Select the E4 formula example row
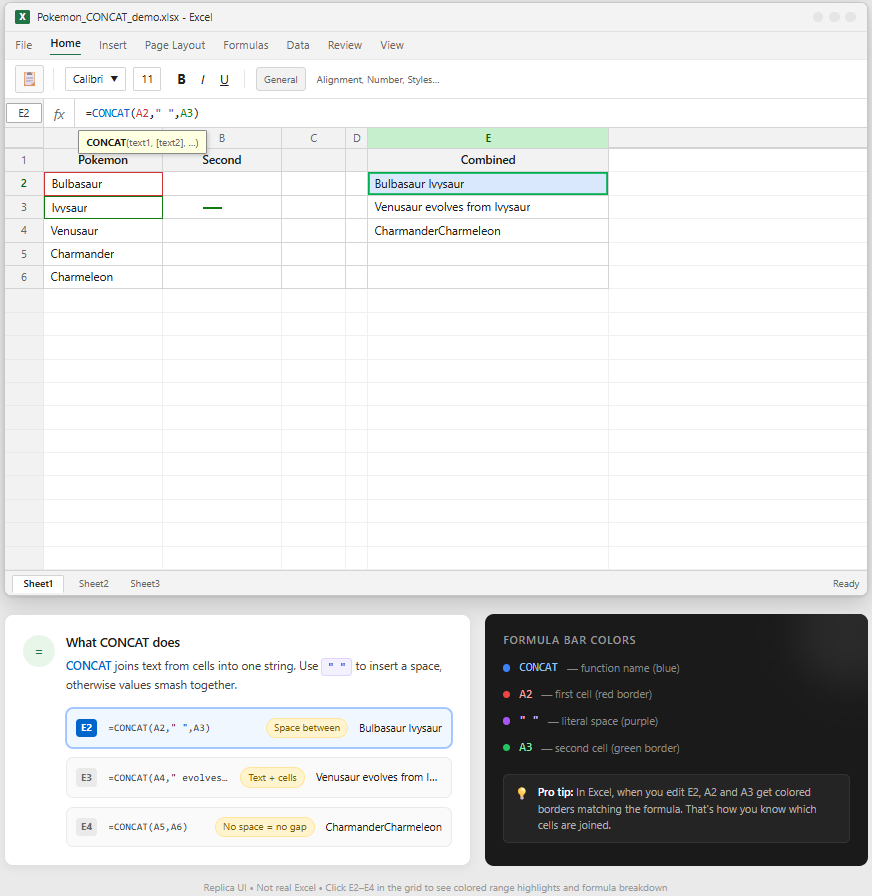This screenshot has height=896, width=872. [x=259, y=827]
